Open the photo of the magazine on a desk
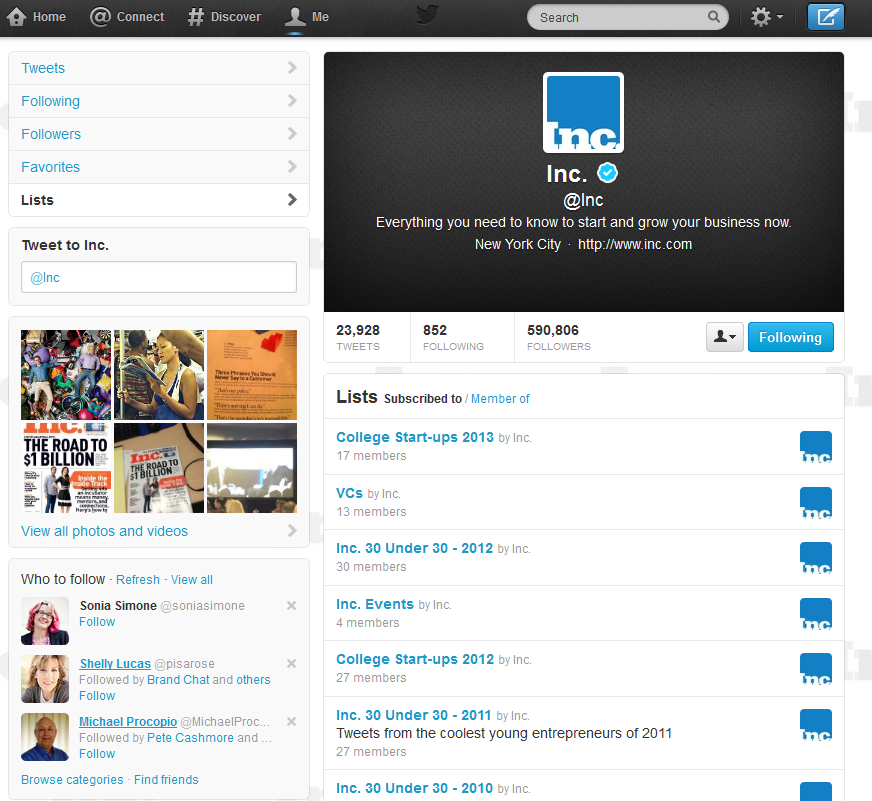872x801 pixels. (159, 468)
